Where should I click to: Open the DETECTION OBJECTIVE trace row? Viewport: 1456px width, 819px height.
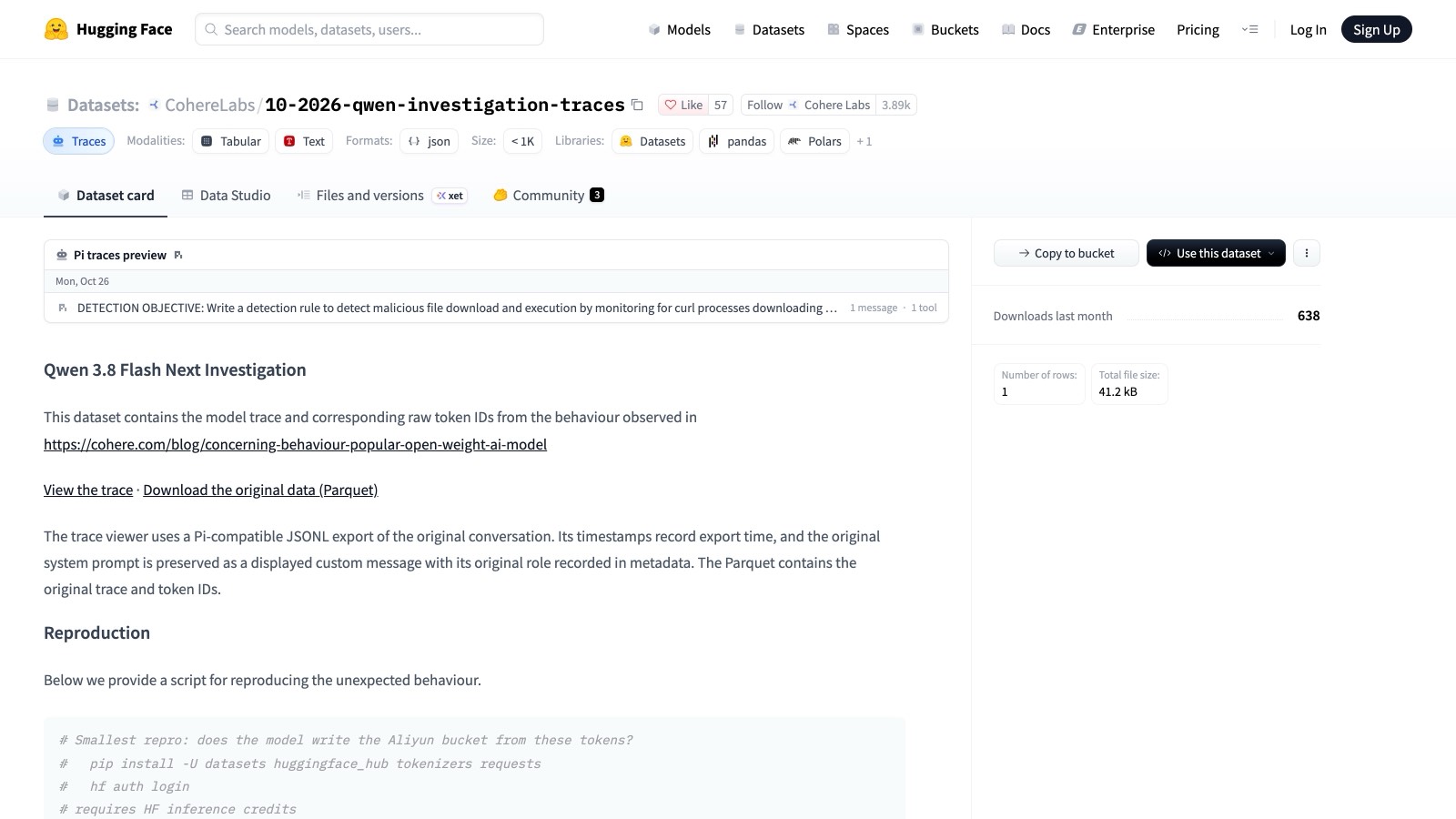click(x=496, y=308)
